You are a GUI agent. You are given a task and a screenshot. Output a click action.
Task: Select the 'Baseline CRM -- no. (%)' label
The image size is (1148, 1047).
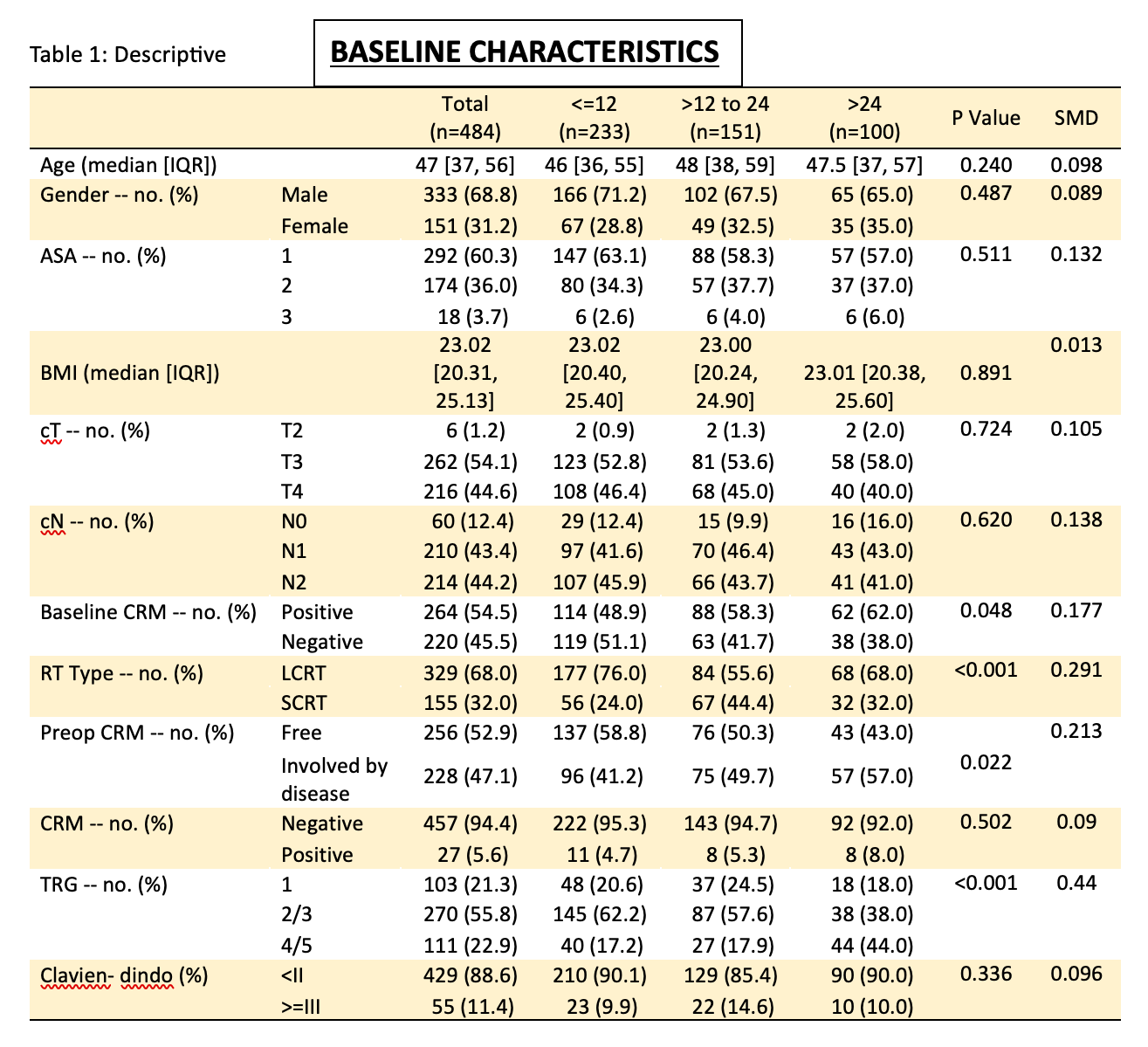pos(148,612)
